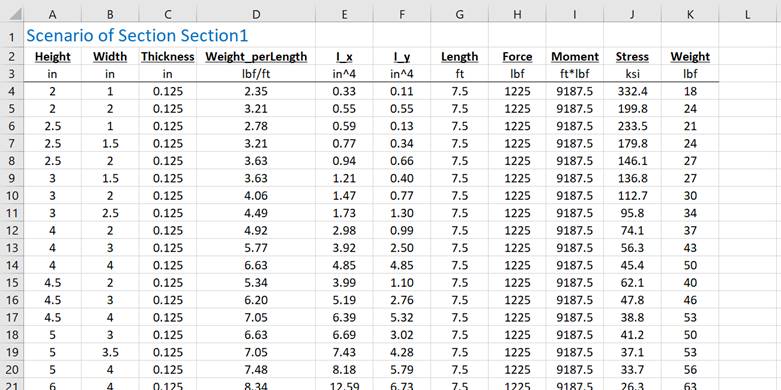
Task: Select stress value 45.4
Action: tap(632, 265)
